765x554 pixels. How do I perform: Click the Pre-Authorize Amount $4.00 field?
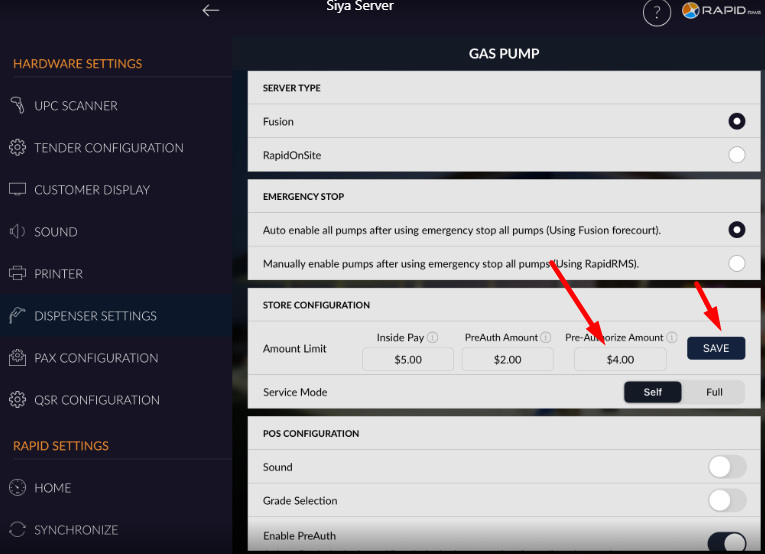(x=620, y=359)
